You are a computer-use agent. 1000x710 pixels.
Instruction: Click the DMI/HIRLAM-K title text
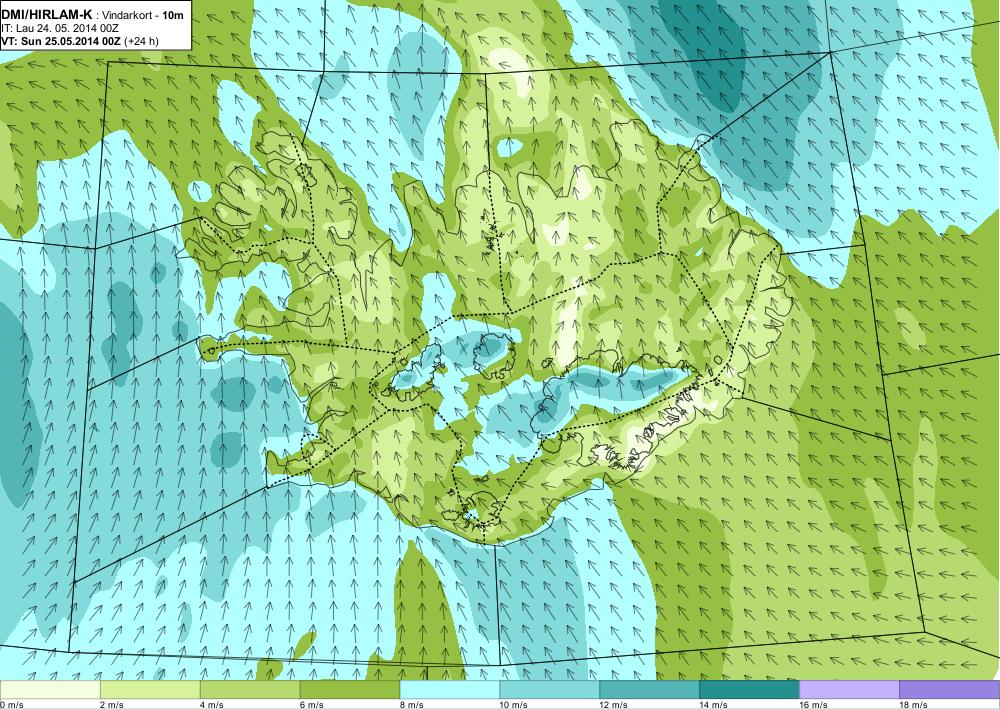click(47, 14)
